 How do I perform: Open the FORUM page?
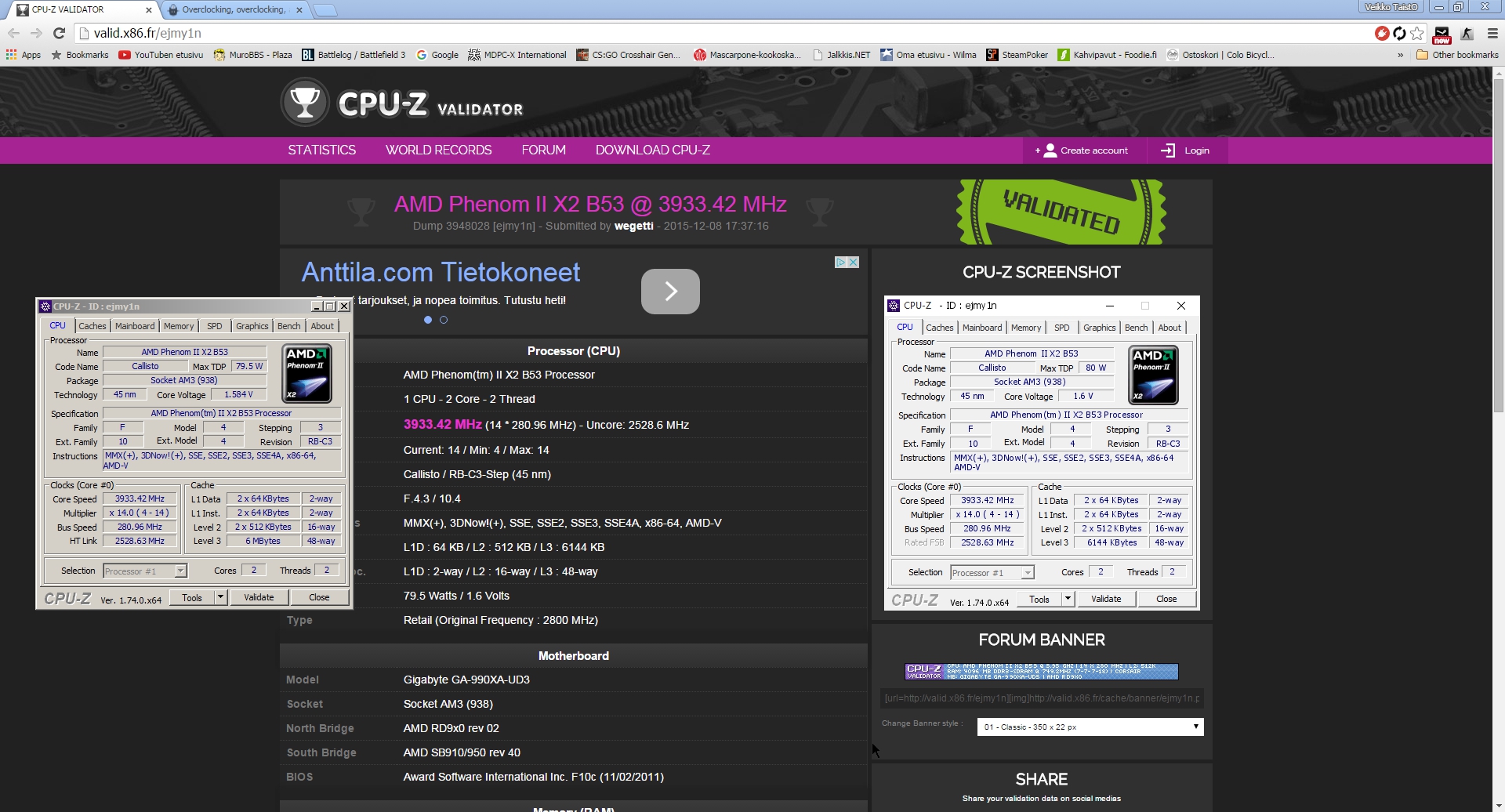543,150
